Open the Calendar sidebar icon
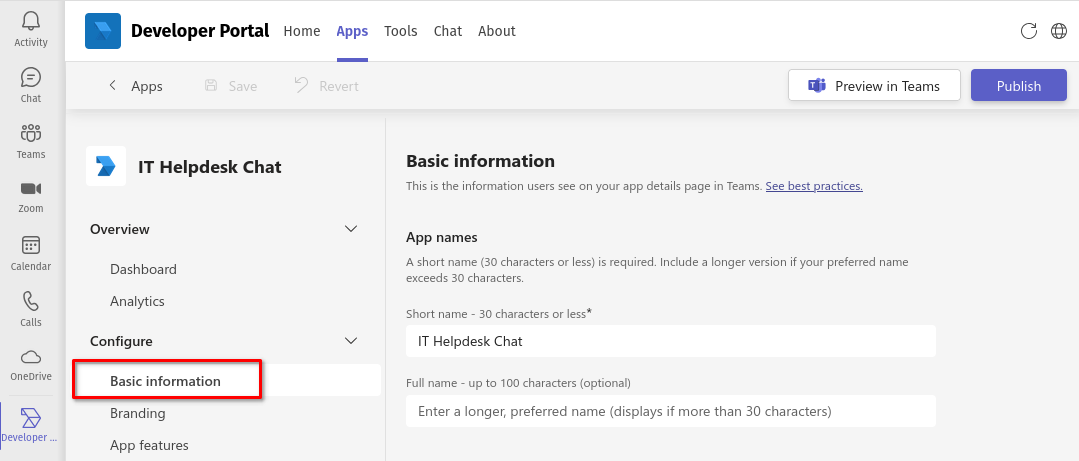Viewport: 1079px width, 461px height. 31,245
